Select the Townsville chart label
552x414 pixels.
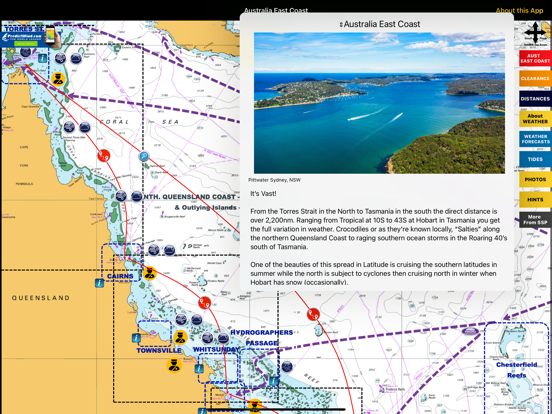click(159, 351)
